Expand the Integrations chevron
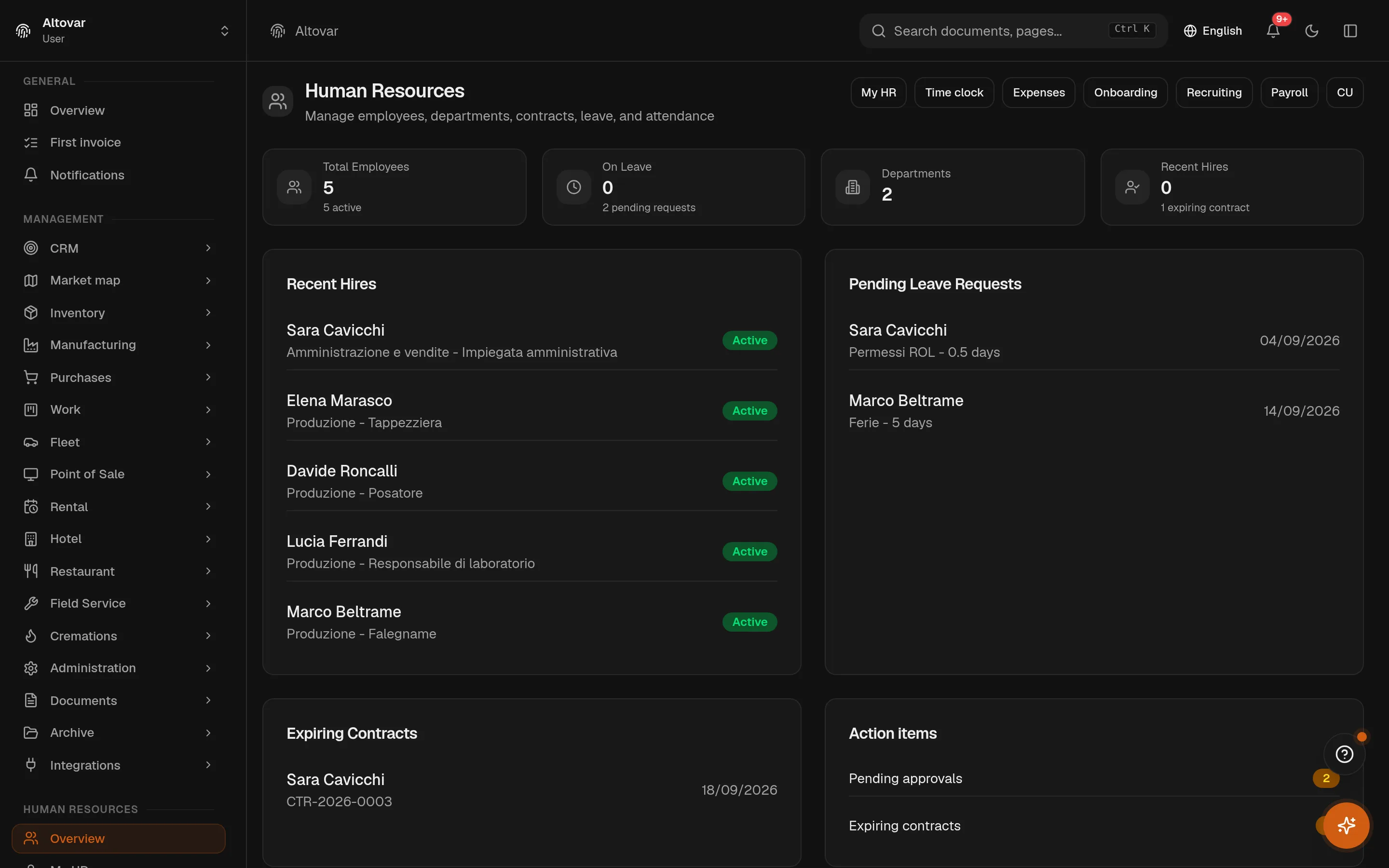 [208, 765]
